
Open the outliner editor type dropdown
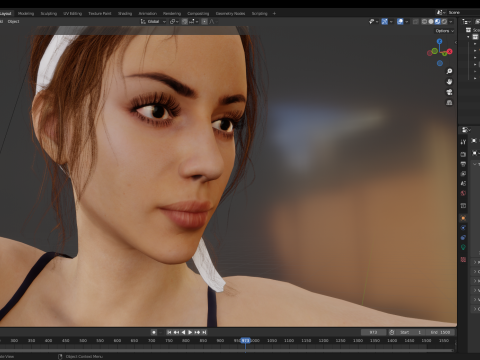click(466, 21)
